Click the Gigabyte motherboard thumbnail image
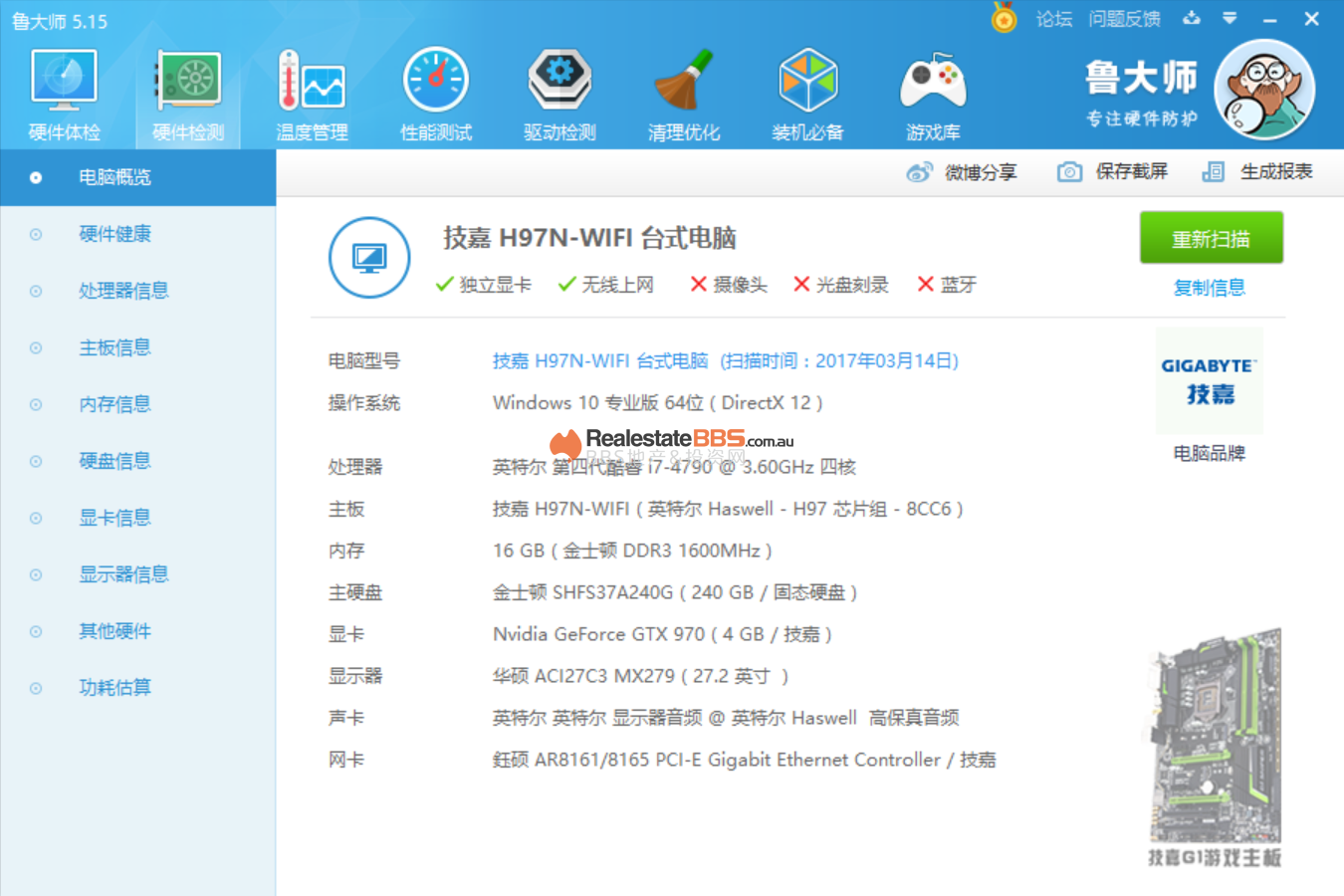 tap(1215, 737)
